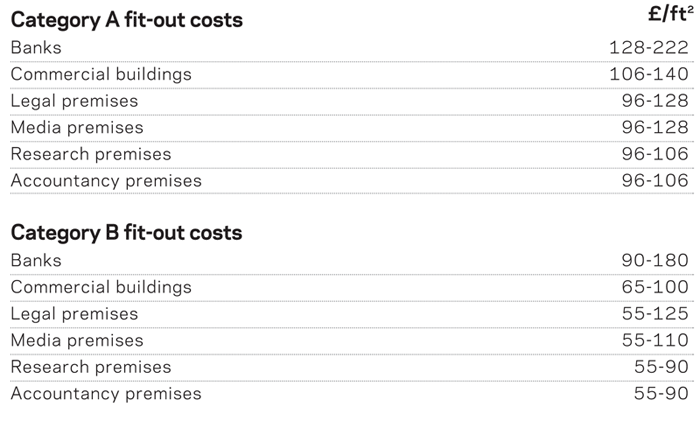This screenshot has width=700, height=421.
Task: Select Accountancy premises in Category A
Action: pyautogui.click(x=106, y=181)
